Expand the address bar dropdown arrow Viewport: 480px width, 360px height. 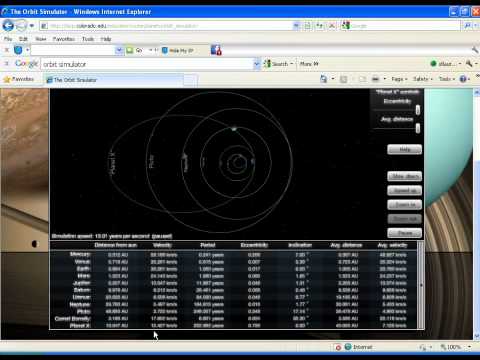296,26
